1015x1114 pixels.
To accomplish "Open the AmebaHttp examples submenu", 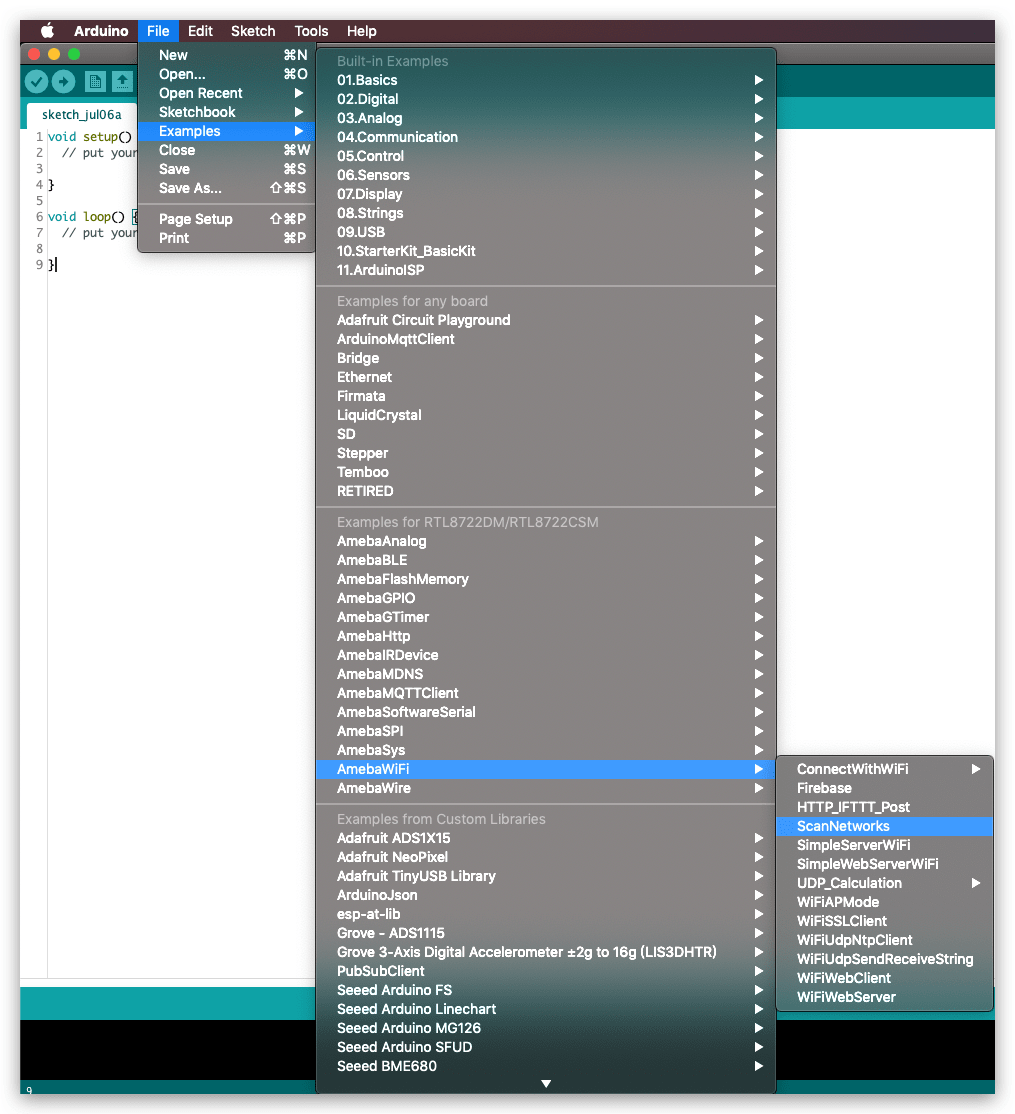I will 546,636.
